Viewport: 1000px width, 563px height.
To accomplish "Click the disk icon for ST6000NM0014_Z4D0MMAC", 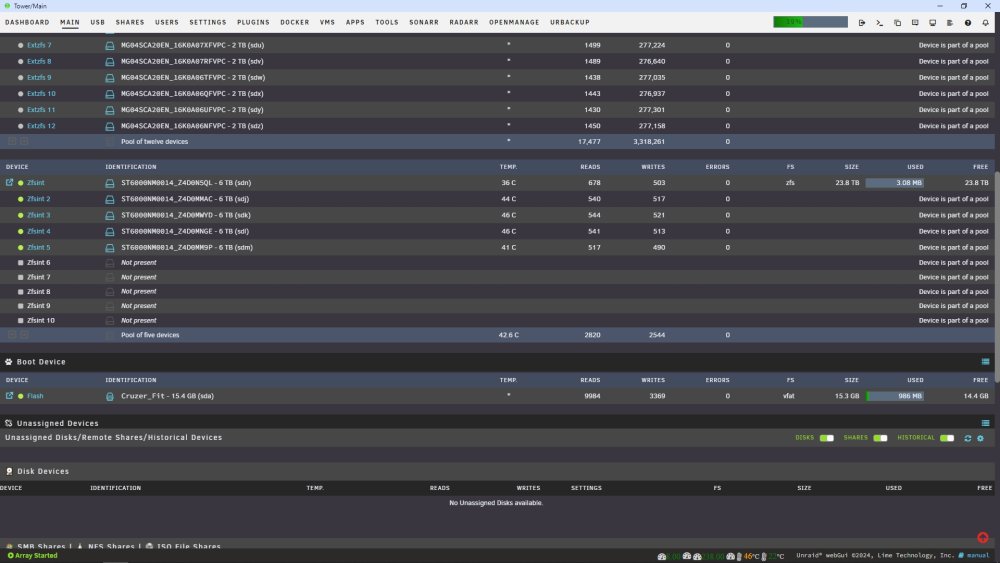I will 110,199.
